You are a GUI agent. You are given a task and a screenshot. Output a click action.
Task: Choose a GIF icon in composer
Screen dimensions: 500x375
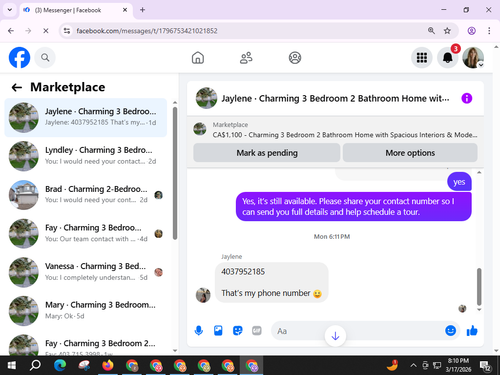(257, 331)
